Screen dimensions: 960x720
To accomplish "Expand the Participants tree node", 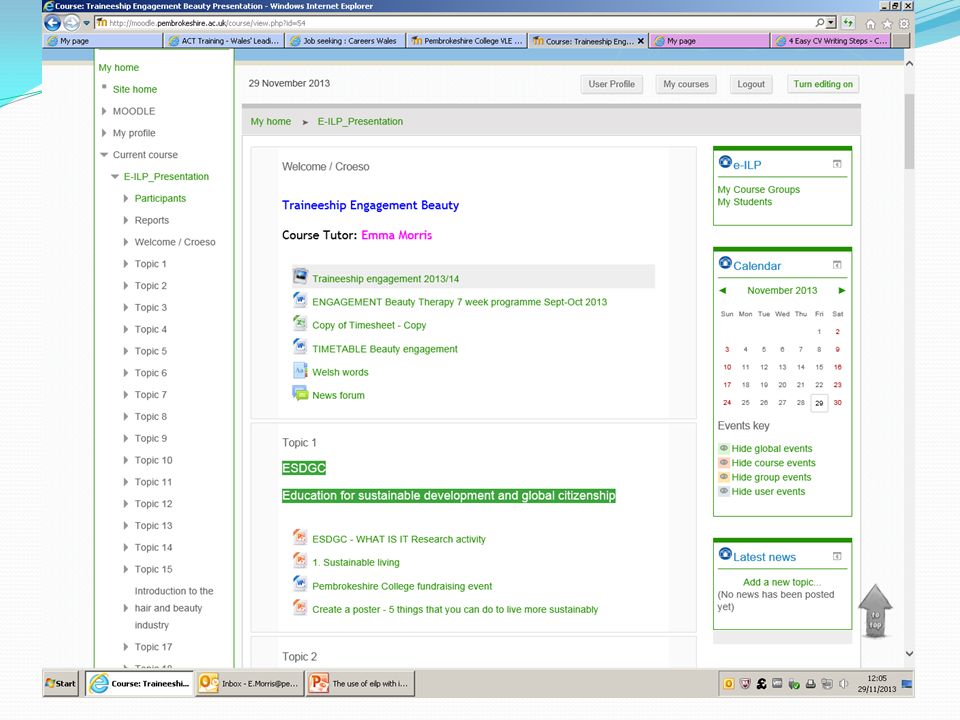I will pos(126,198).
